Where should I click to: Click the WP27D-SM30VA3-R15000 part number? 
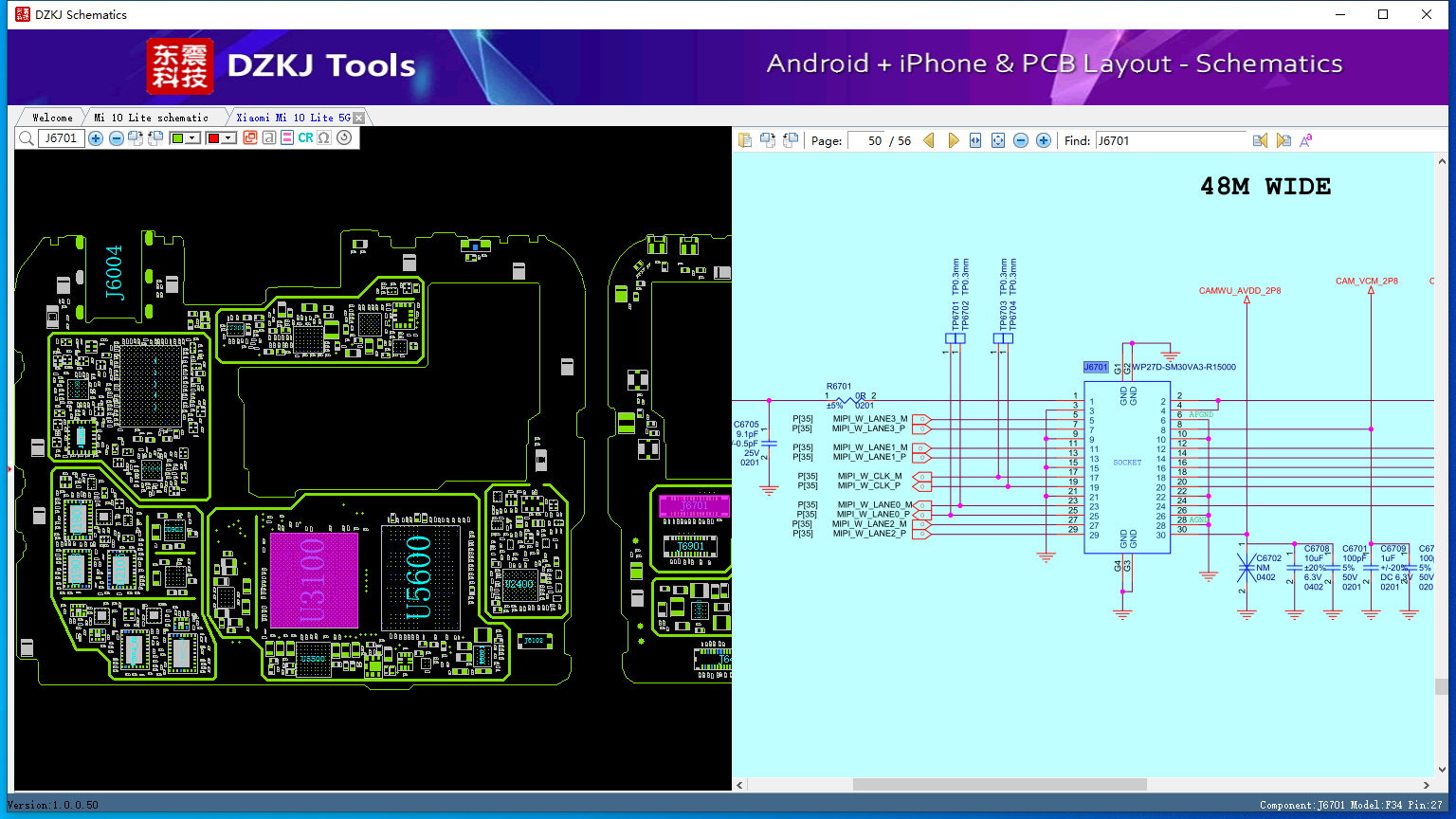point(1184,367)
